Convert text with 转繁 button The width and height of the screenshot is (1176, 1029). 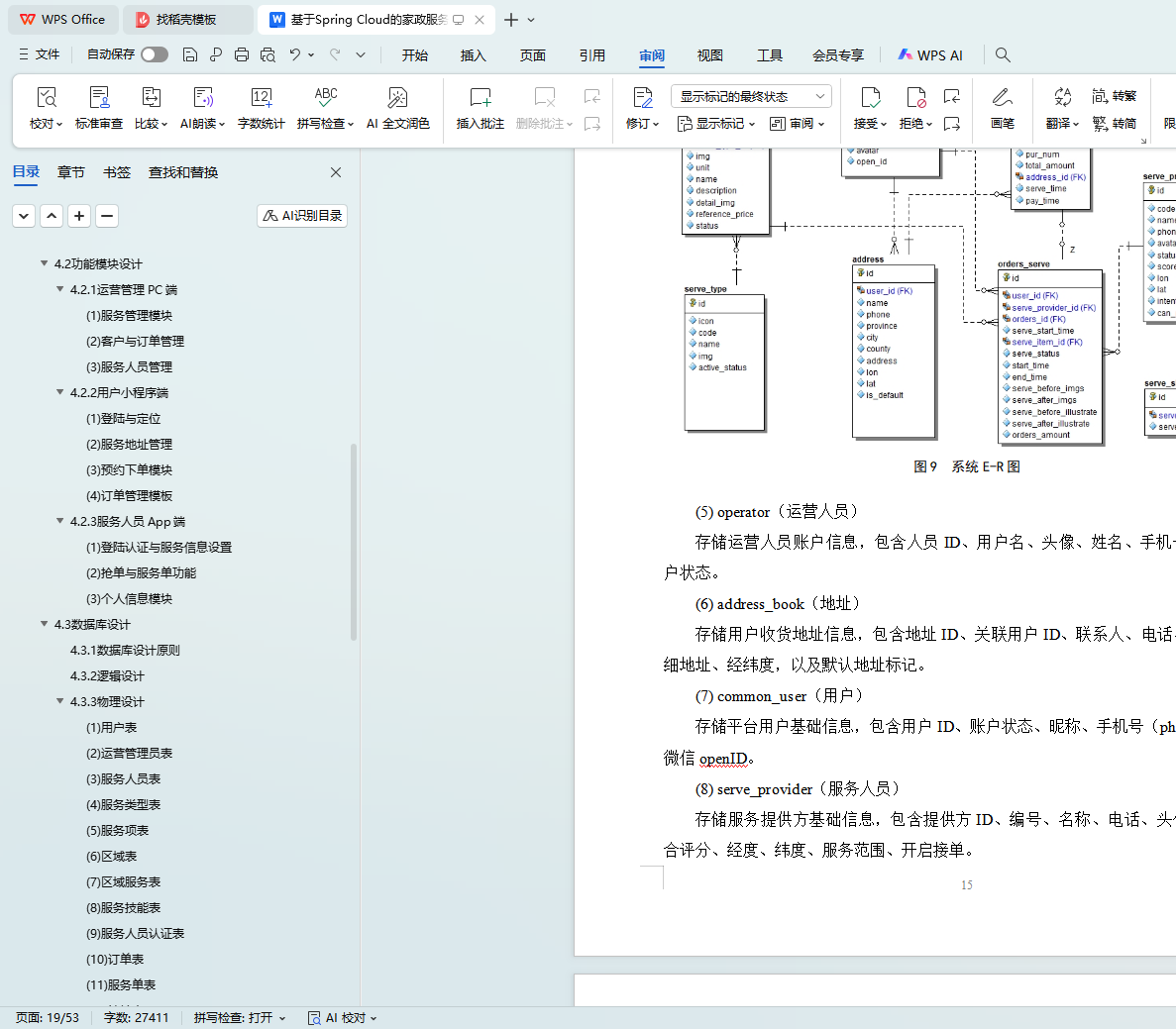pos(1115,96)
